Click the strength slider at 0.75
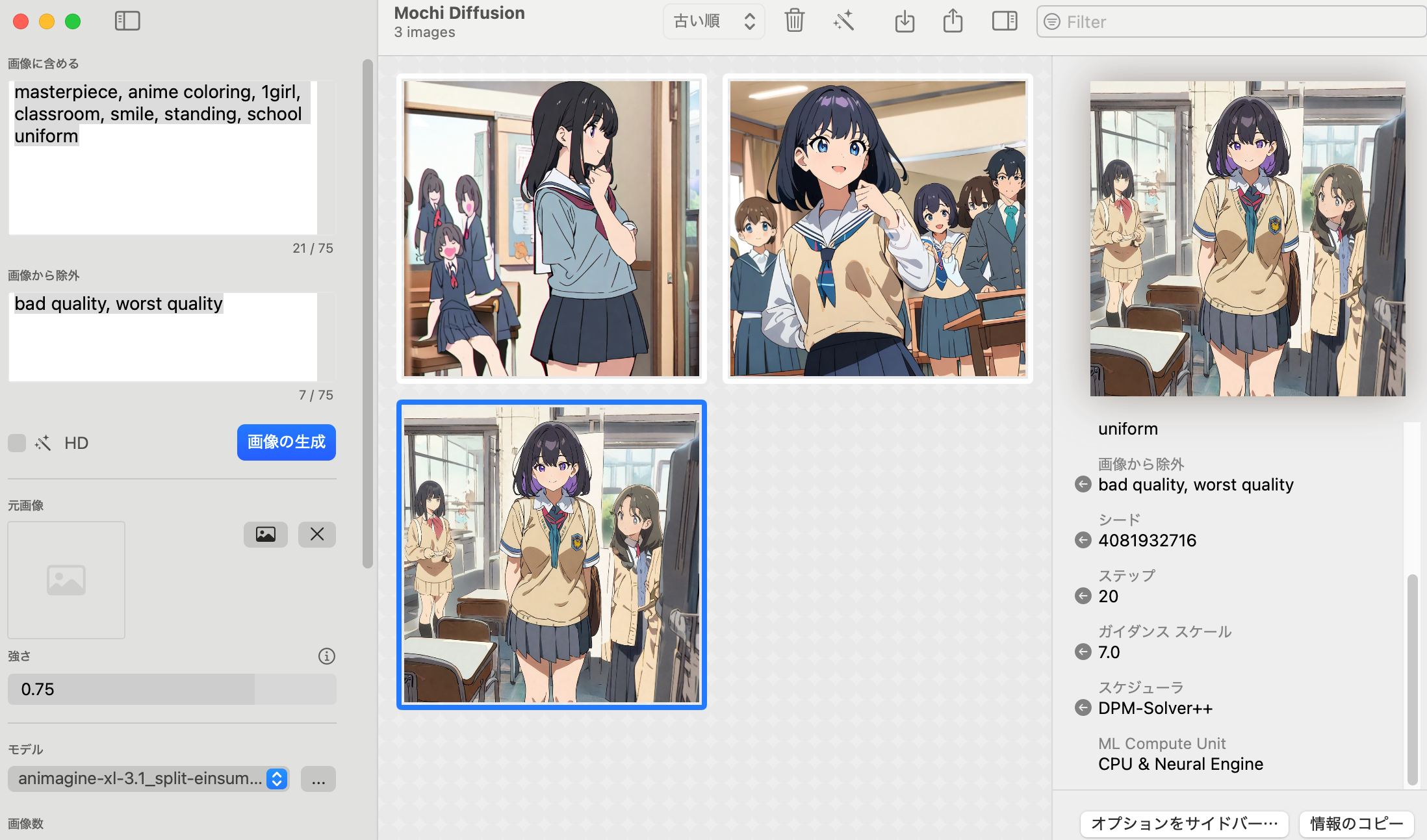This screenshot has height=840, width=1427. tap(172, 689)
